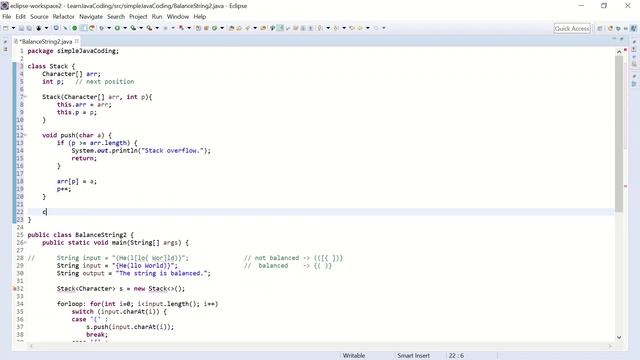
Task: Collapse the main method fold at line 26
Action: 25,242
